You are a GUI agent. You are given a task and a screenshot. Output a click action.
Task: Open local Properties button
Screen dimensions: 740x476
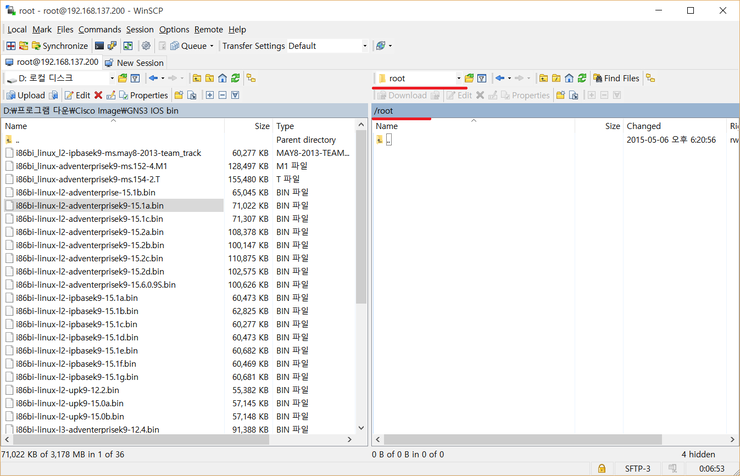143,95
